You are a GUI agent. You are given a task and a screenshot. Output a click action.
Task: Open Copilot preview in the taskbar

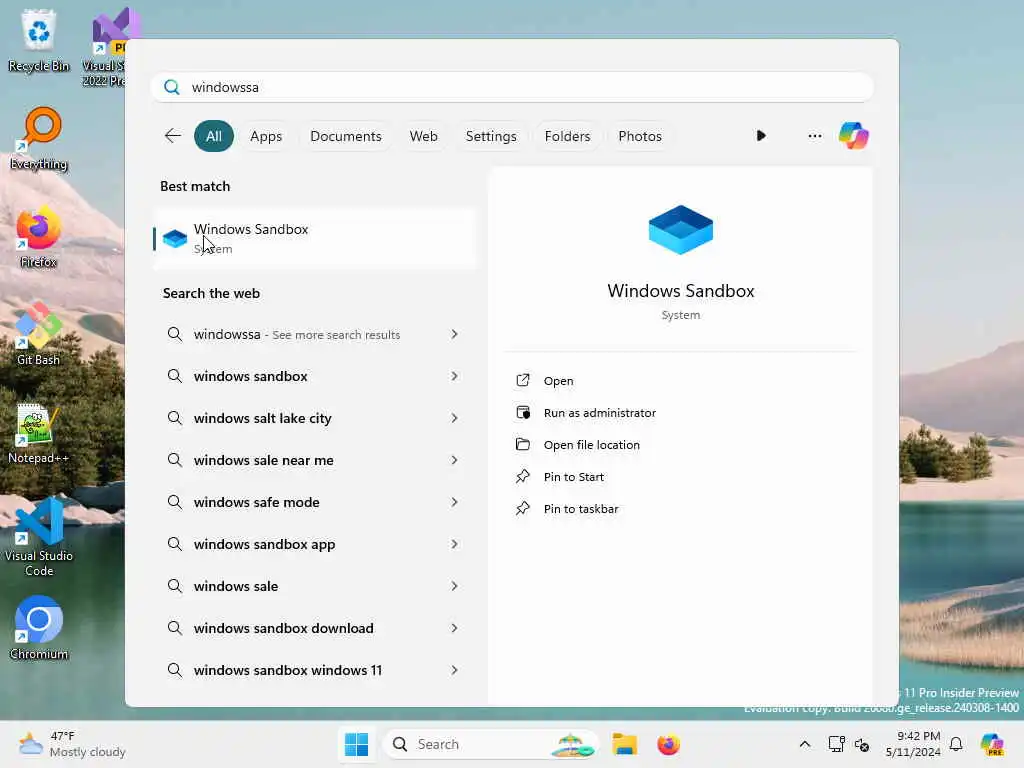[992, 744]
